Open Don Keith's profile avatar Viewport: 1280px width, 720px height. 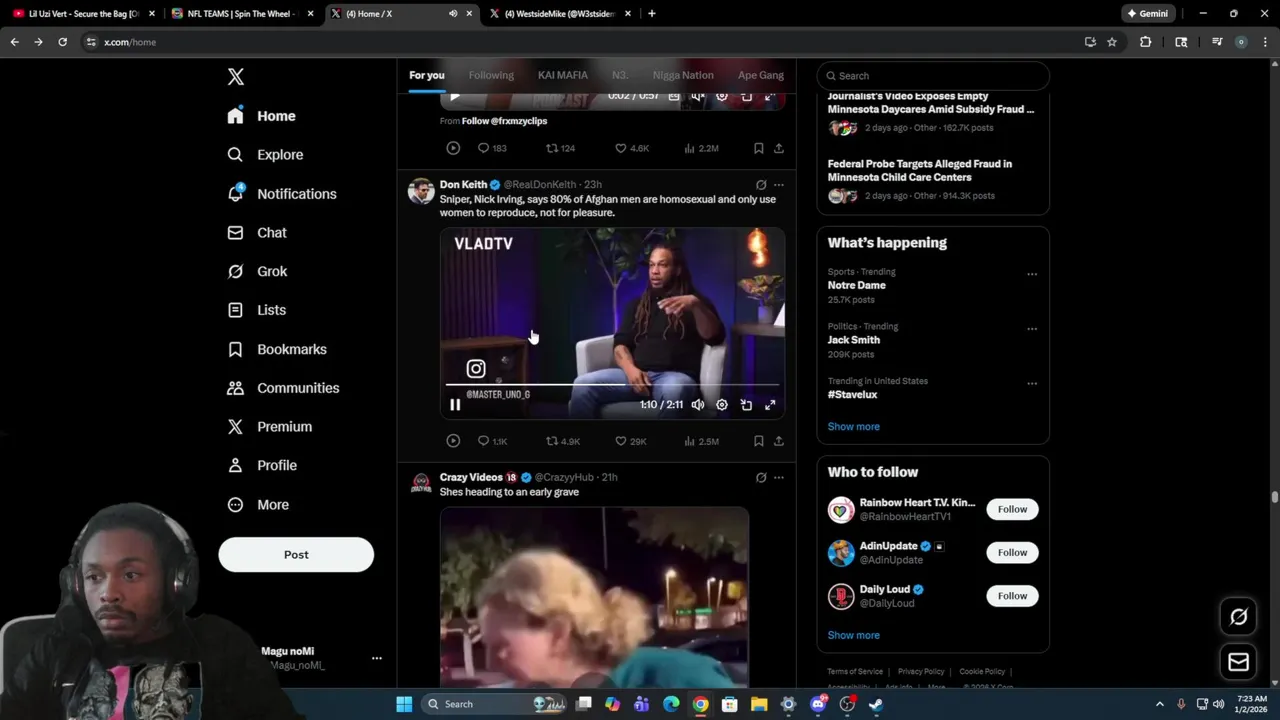[421, 190]
